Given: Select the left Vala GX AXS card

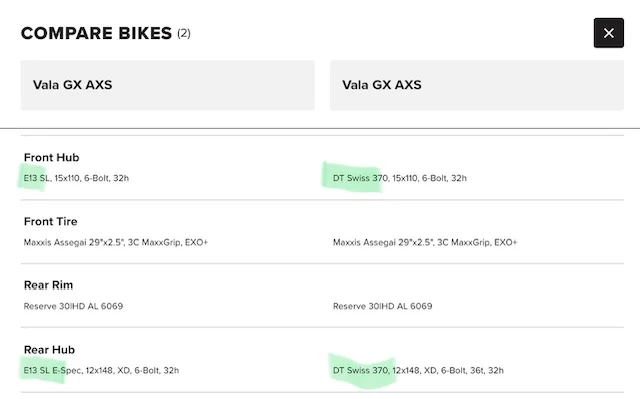Looking at the screenshot, I should click(168, 85).
